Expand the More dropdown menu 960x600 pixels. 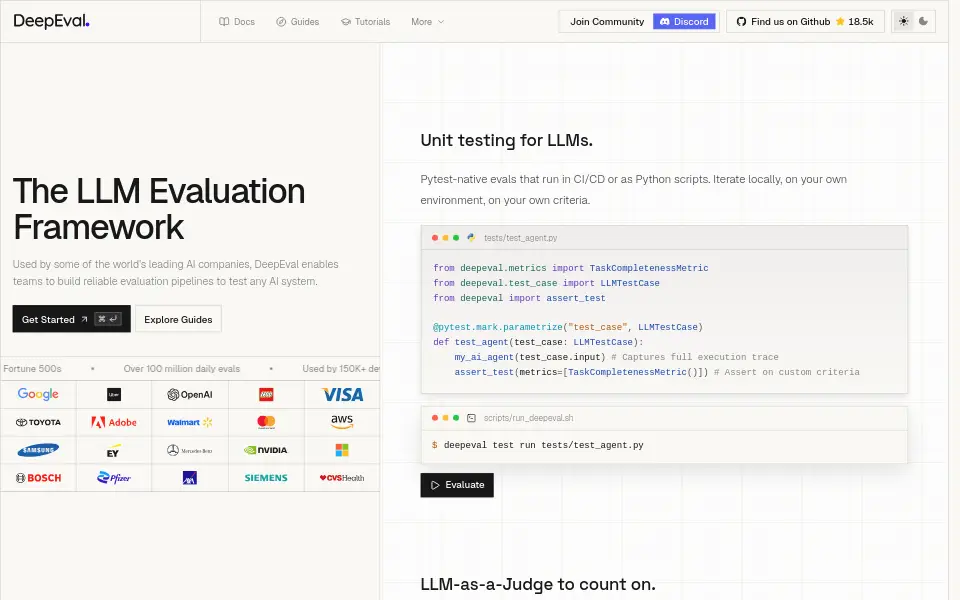coord(427,21)
